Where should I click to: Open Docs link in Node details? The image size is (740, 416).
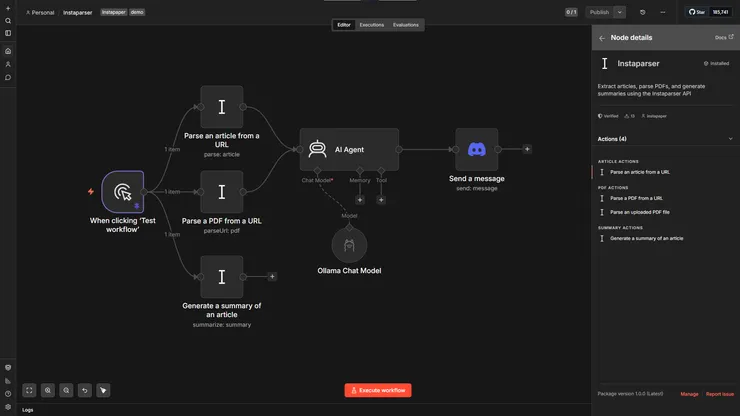tap(724, 37)
